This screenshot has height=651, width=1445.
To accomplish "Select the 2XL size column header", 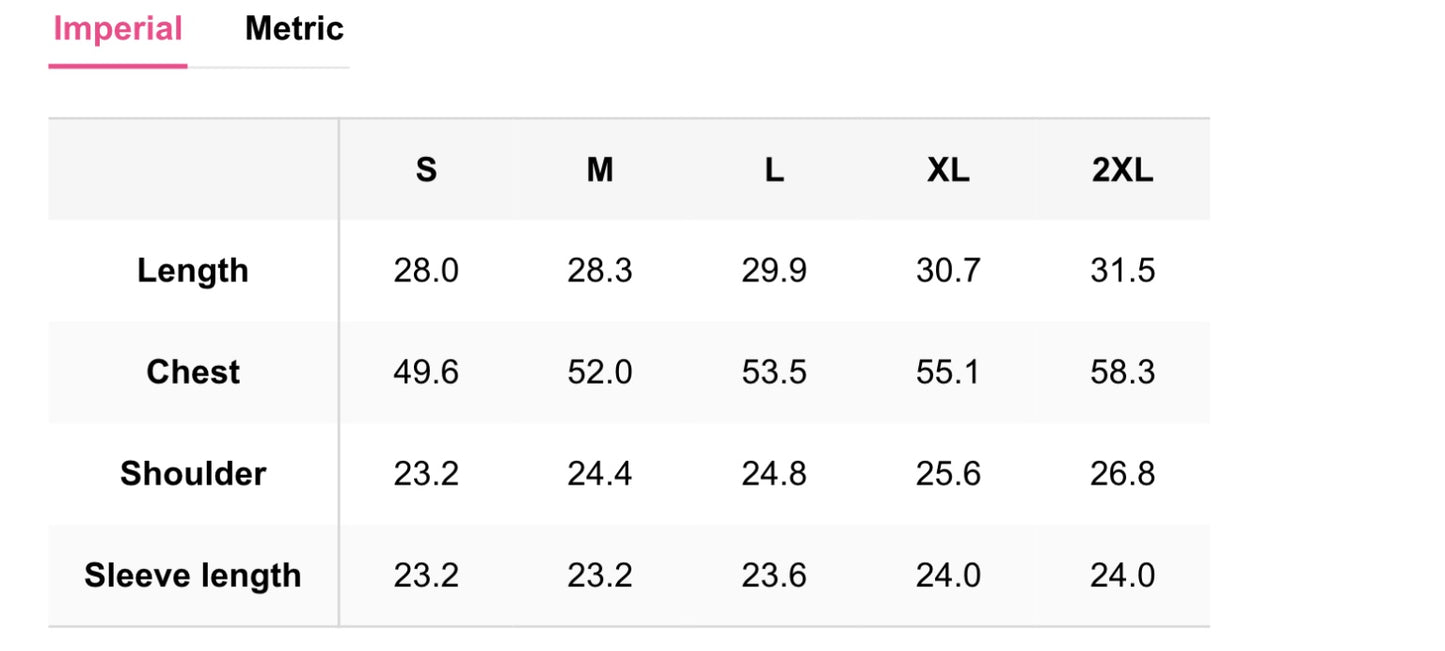I will (x=1122, y=171).
